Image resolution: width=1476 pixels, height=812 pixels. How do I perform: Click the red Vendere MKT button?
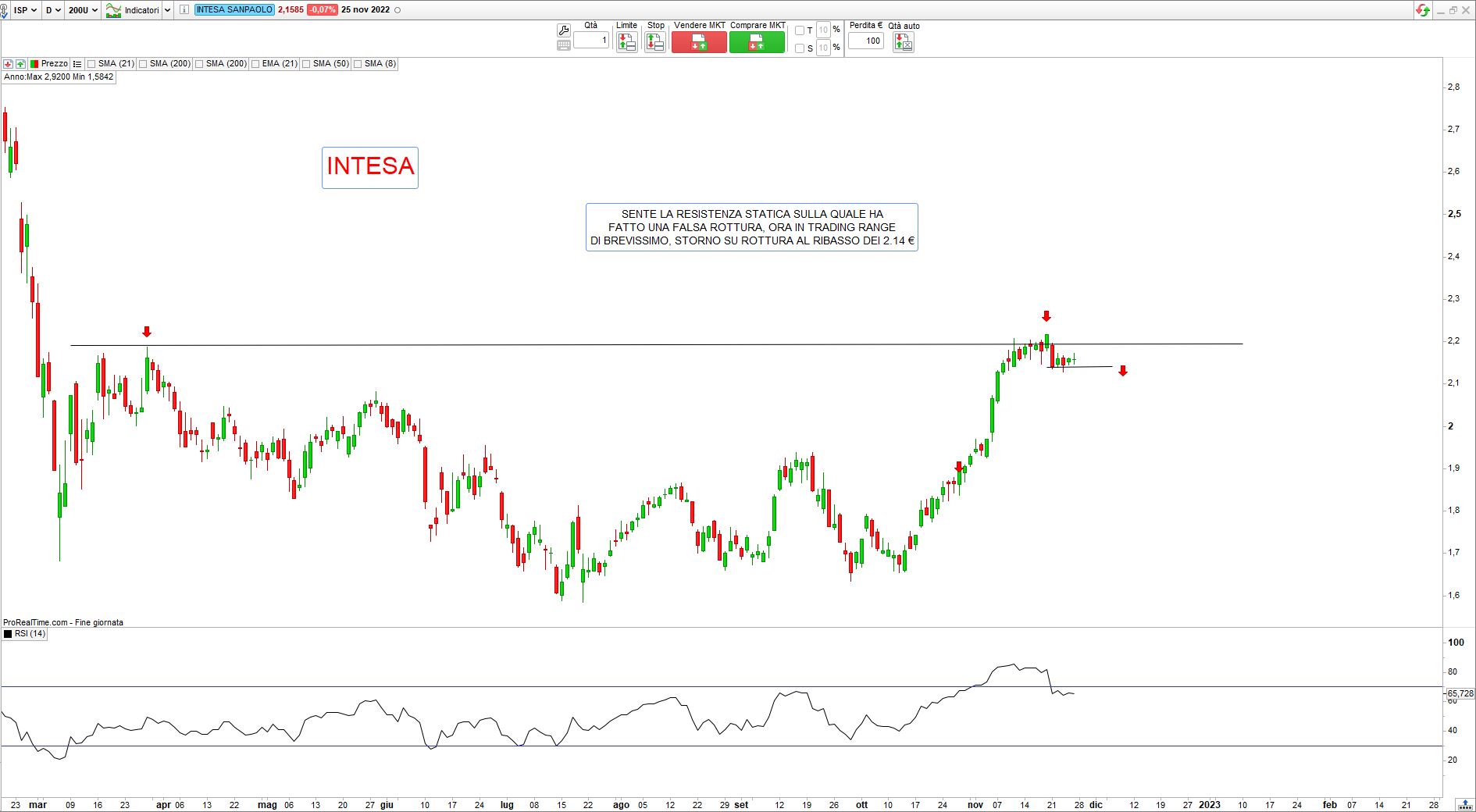pos(699,42)
